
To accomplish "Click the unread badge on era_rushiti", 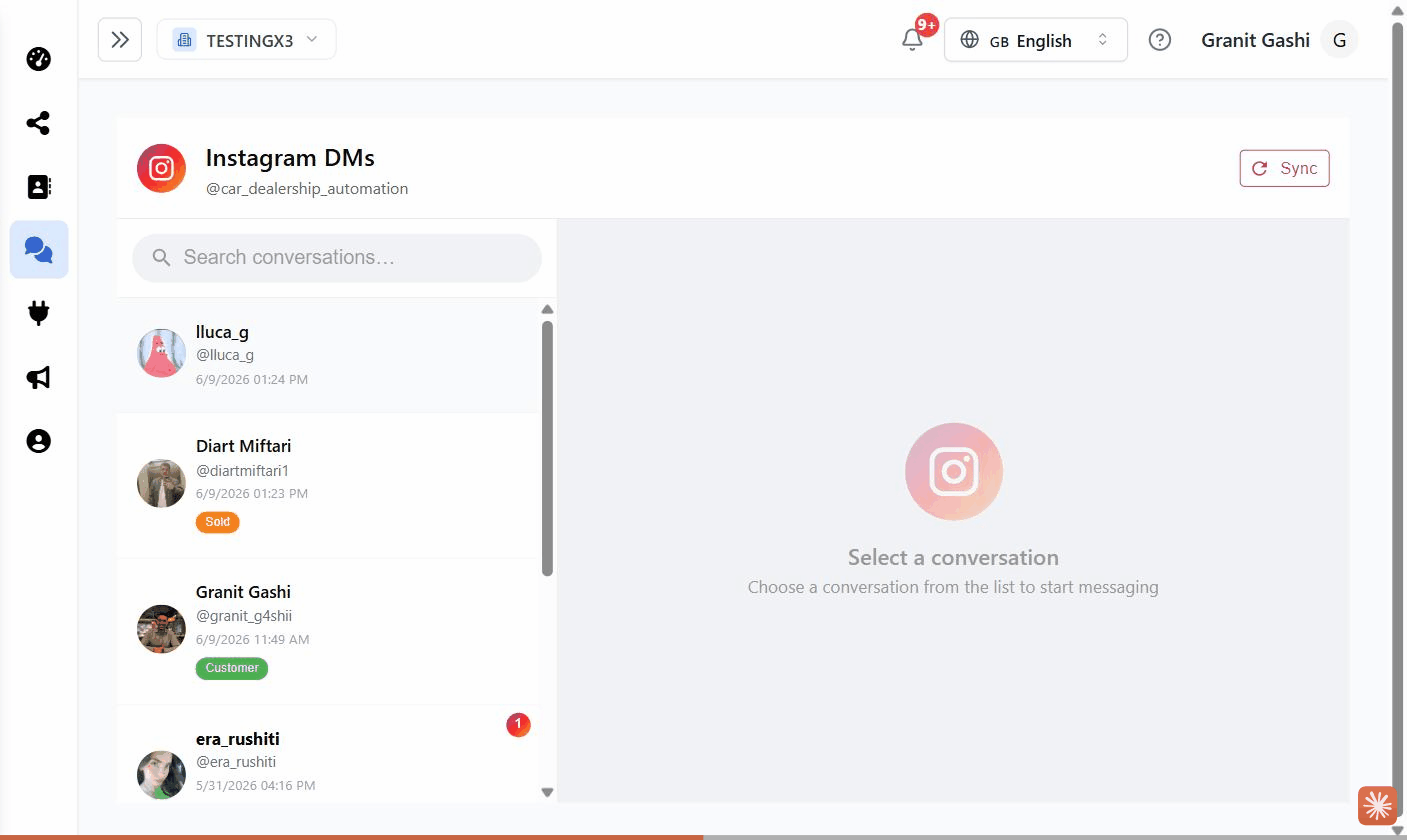I will [x=518, y=725].
